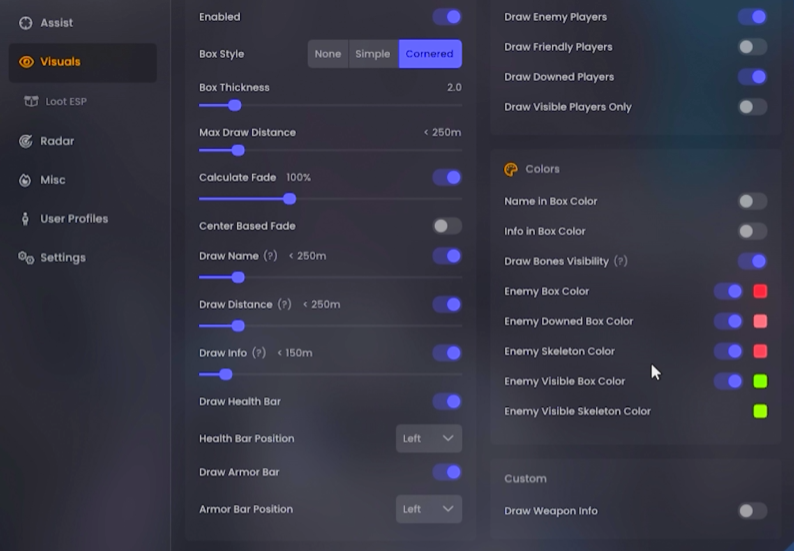Turn off the Draw Name switch
Screen dimensions: 794x551
coord(447,256)
